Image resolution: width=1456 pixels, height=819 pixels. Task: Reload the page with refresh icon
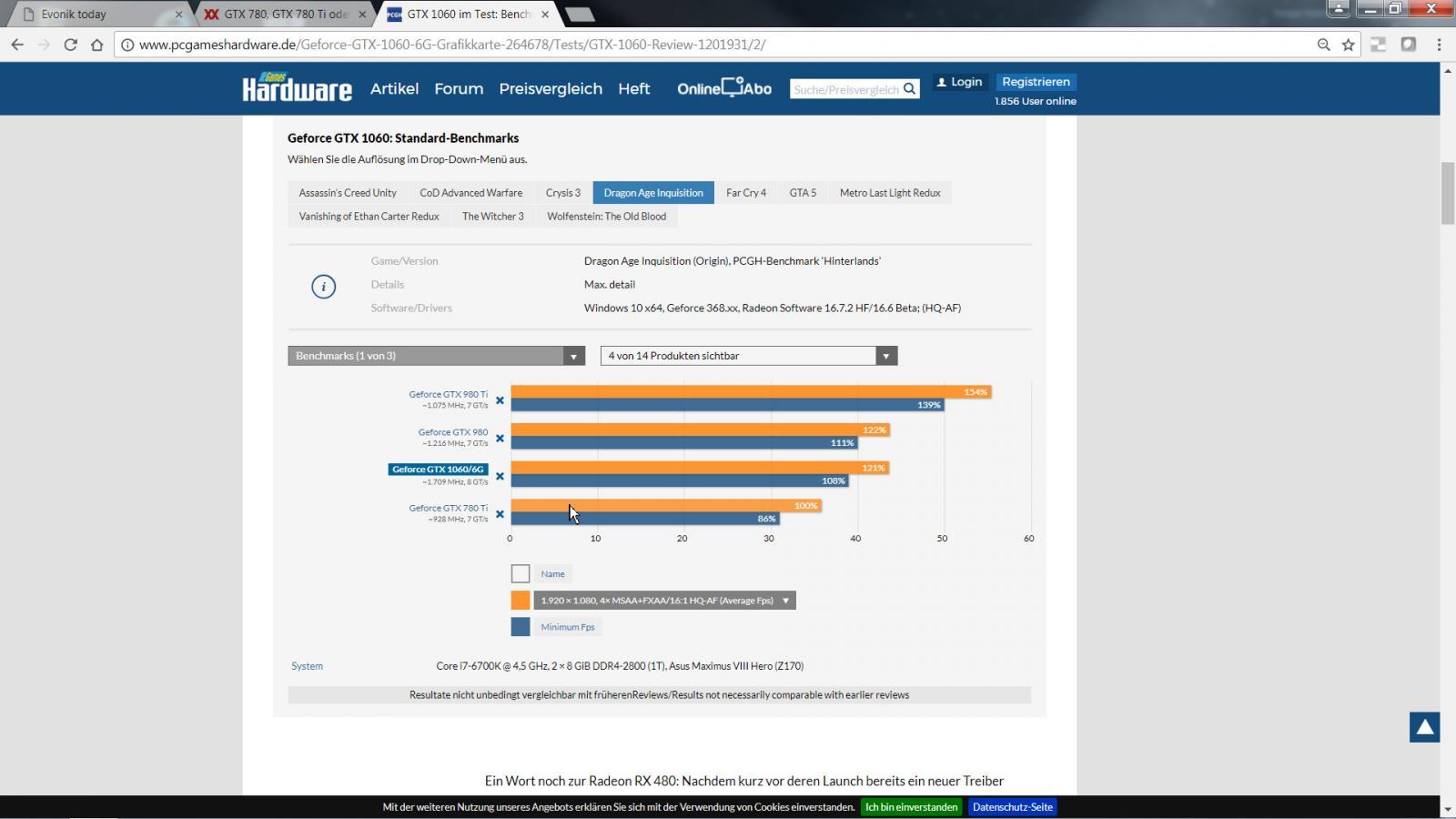[x=70, y=45]
